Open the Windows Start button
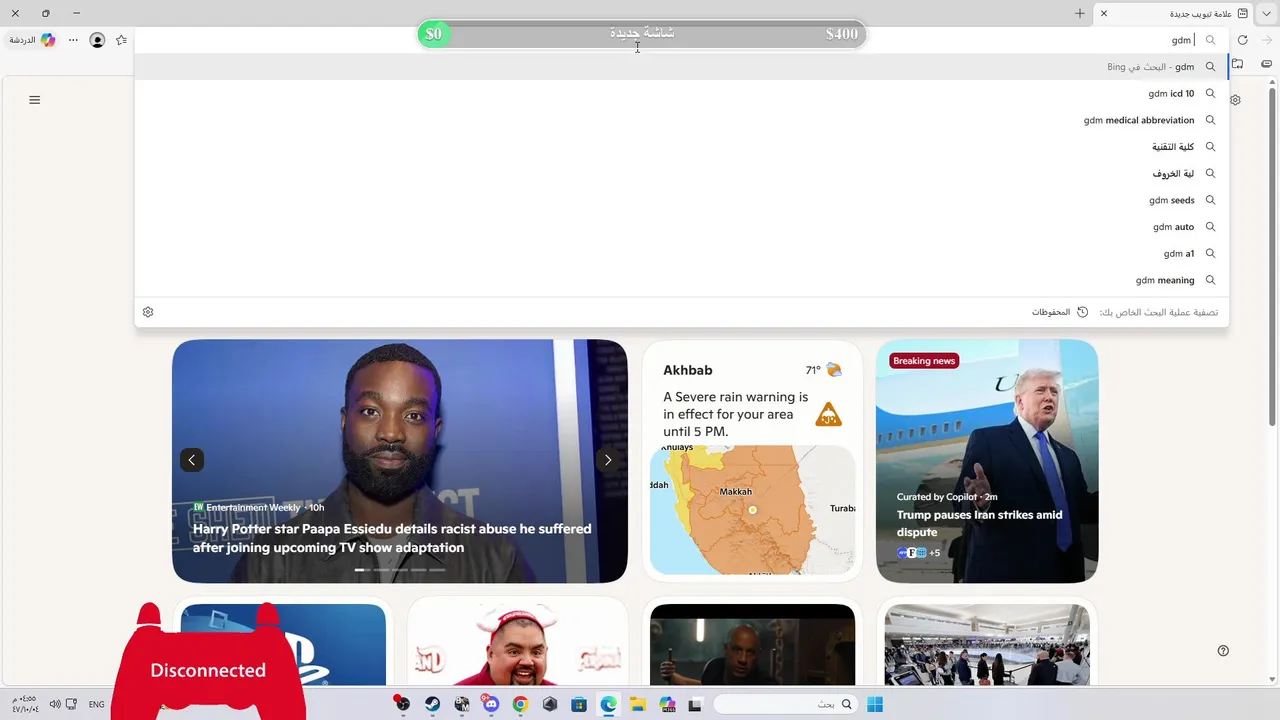1280x720 pixels. (875, 704)
